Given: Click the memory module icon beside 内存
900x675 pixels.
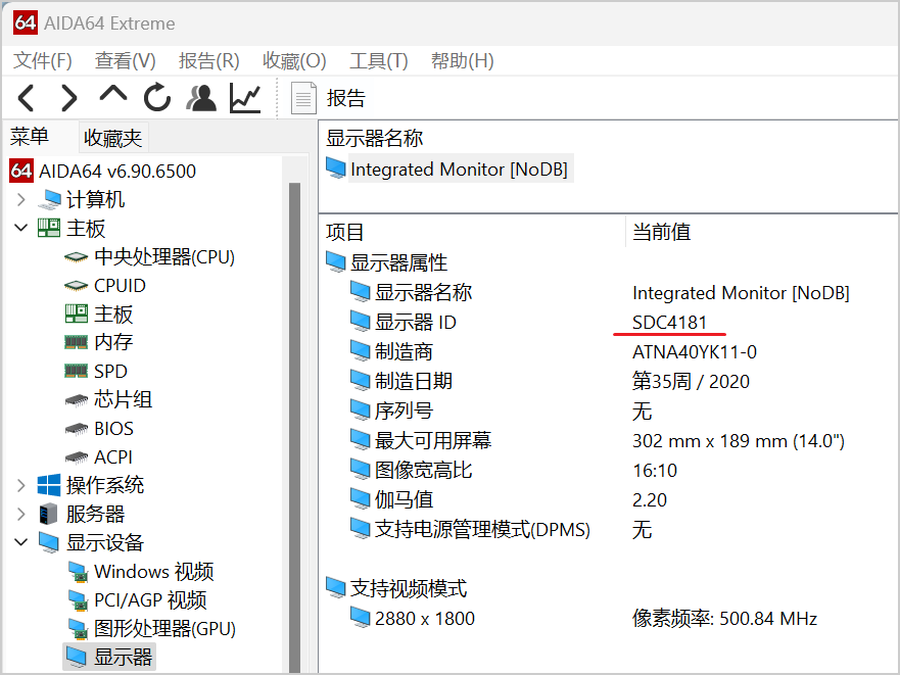Looking at the screenshot, I should point(76,343).
